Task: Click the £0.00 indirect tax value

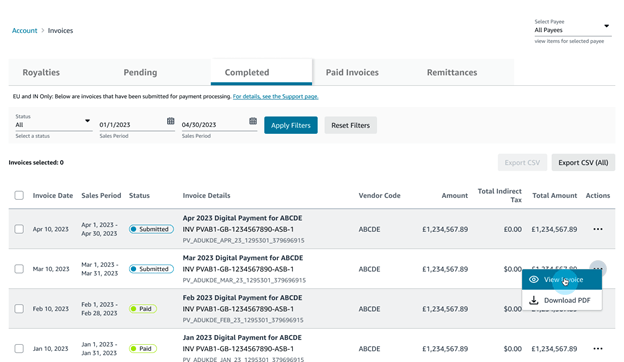Action: [x=513, y=229]
